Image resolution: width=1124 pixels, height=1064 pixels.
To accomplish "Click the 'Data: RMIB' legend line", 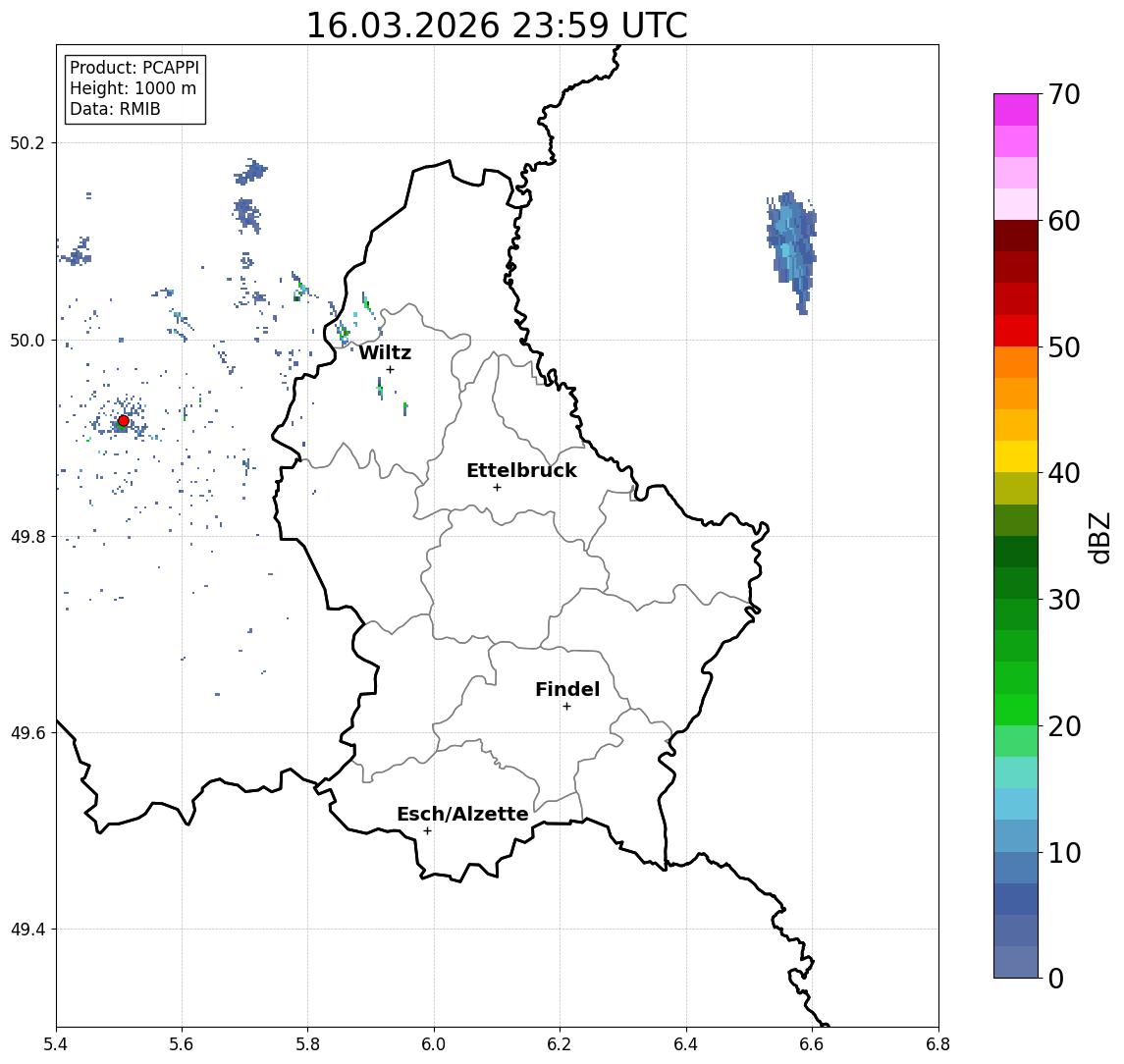I will coord(115,109).
